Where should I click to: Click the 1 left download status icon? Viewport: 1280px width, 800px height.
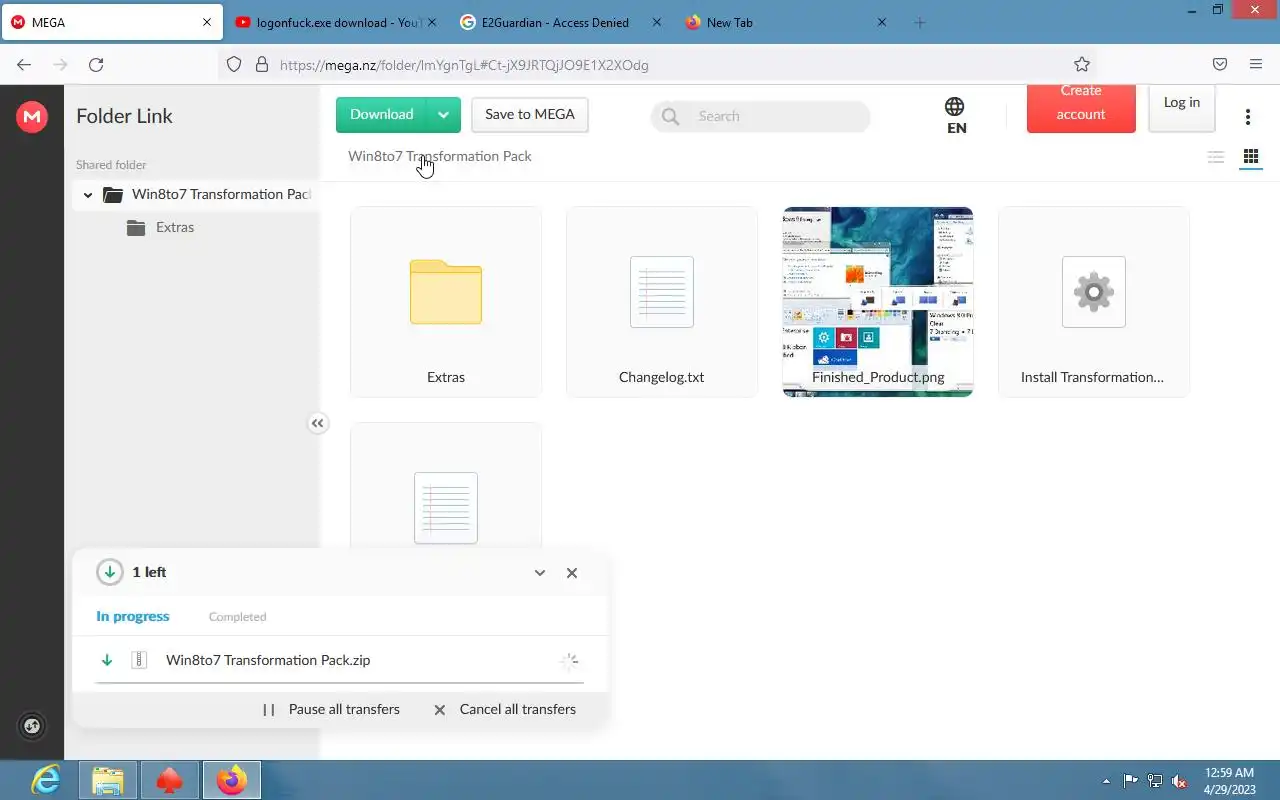(x=109, y=573)
